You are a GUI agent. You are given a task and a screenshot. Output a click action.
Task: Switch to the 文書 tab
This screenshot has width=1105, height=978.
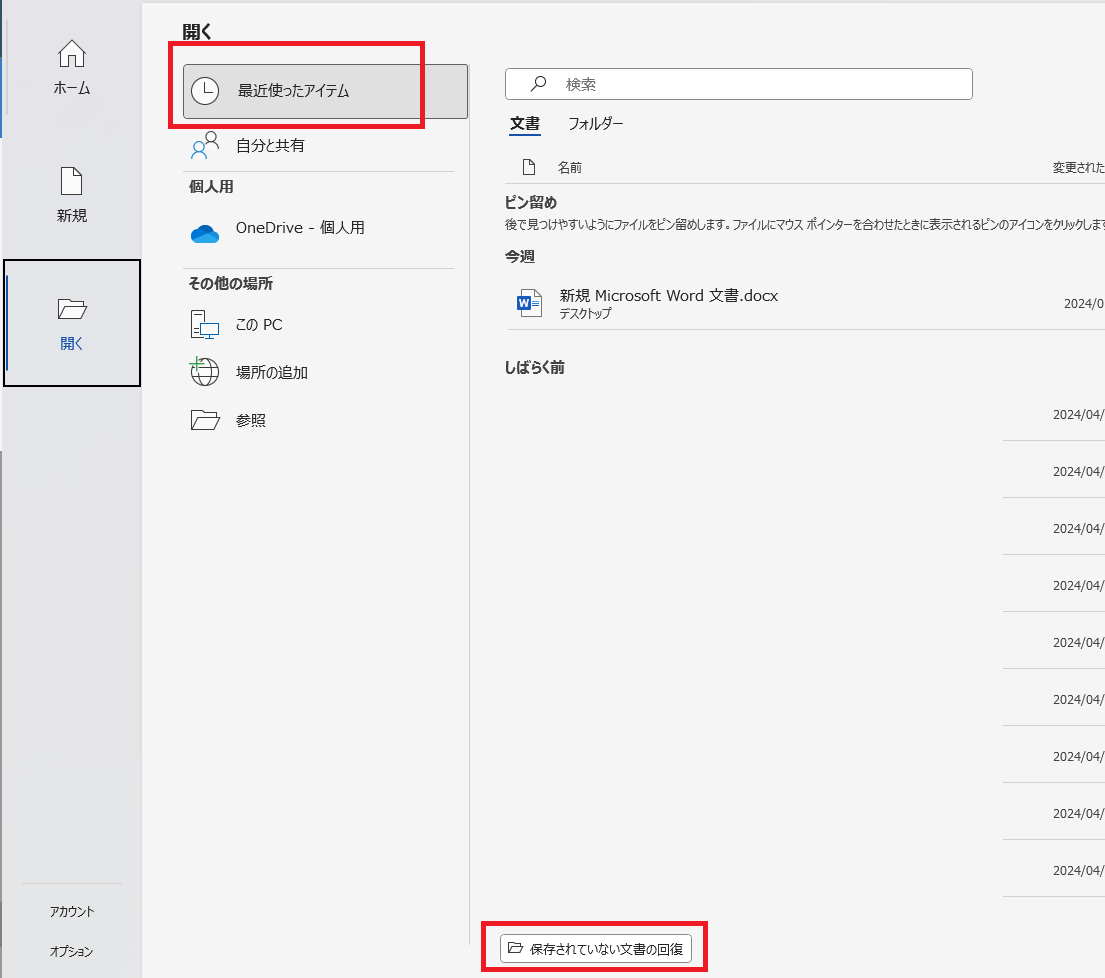click(x=524, y=124)
